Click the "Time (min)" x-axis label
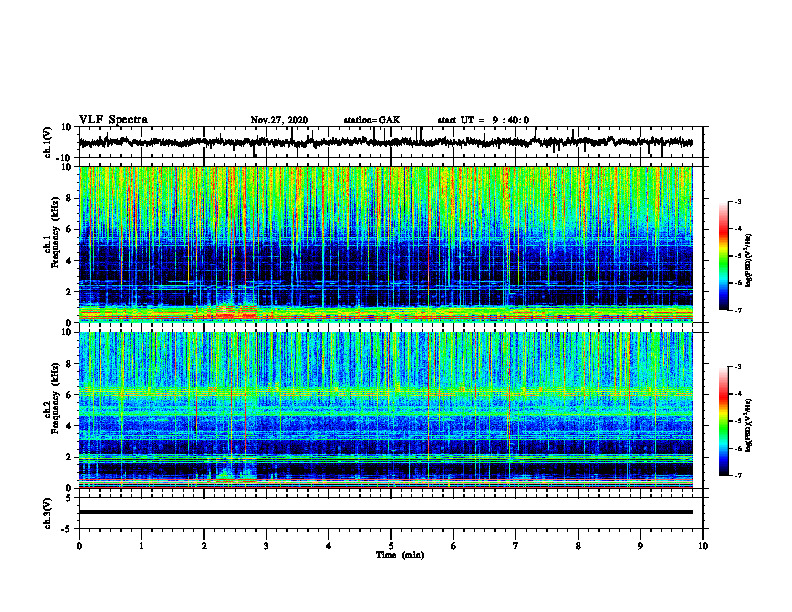The height and width of the screenshot is (612, 792). tap(400, 555)
